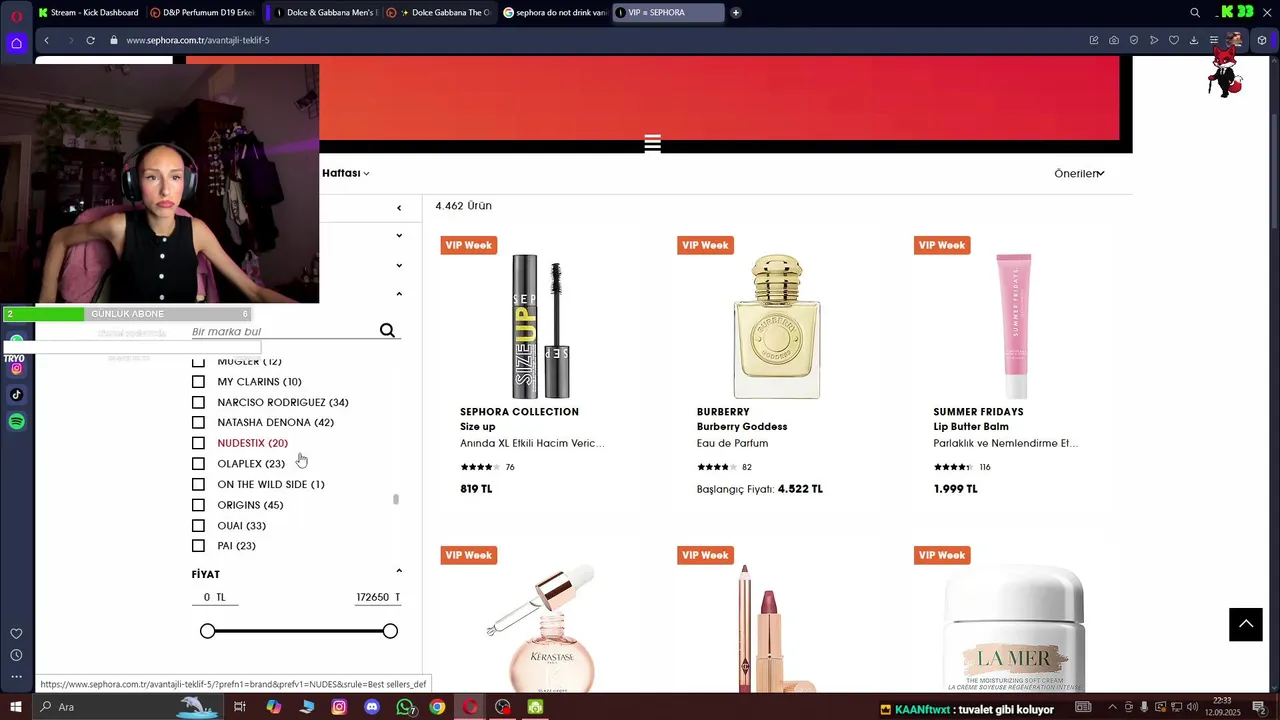Check the NUDESTIX brand filter
The height and width of the screenshot is (720, 1280).
198,443
